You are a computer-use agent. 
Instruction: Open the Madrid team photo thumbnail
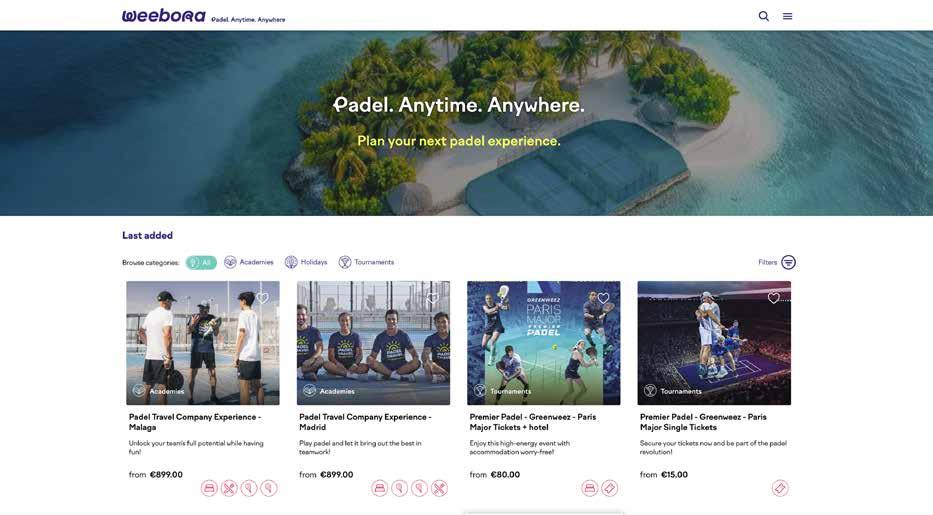tap(373, 343)
